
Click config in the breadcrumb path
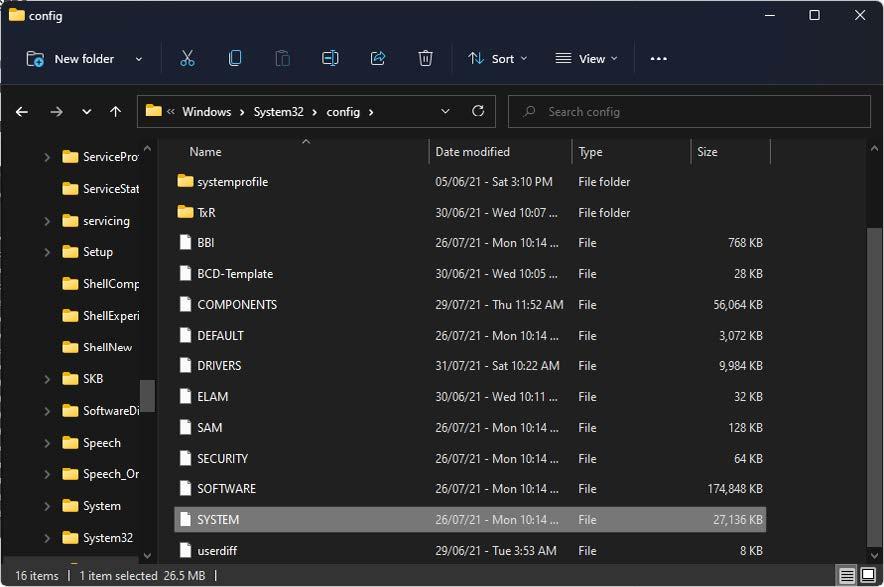[x=343, y=112]
